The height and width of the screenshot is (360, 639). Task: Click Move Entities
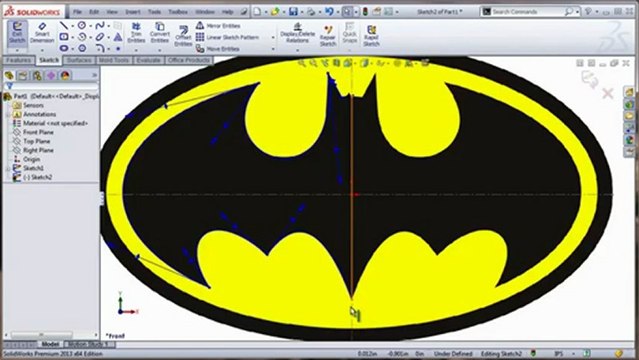coord(218,49)
